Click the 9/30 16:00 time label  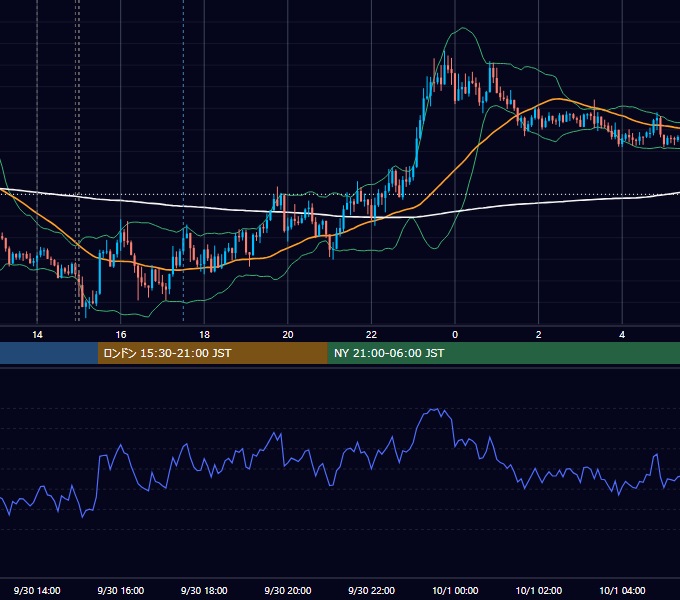coord(121,590)
